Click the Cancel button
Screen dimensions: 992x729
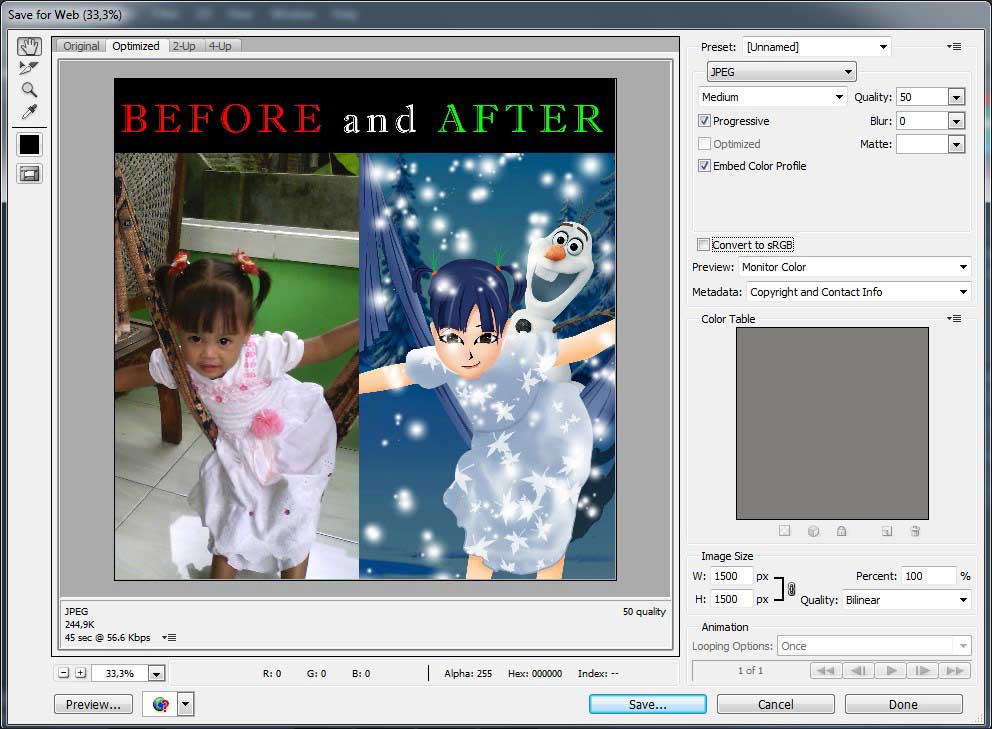(x=775, y=704)
